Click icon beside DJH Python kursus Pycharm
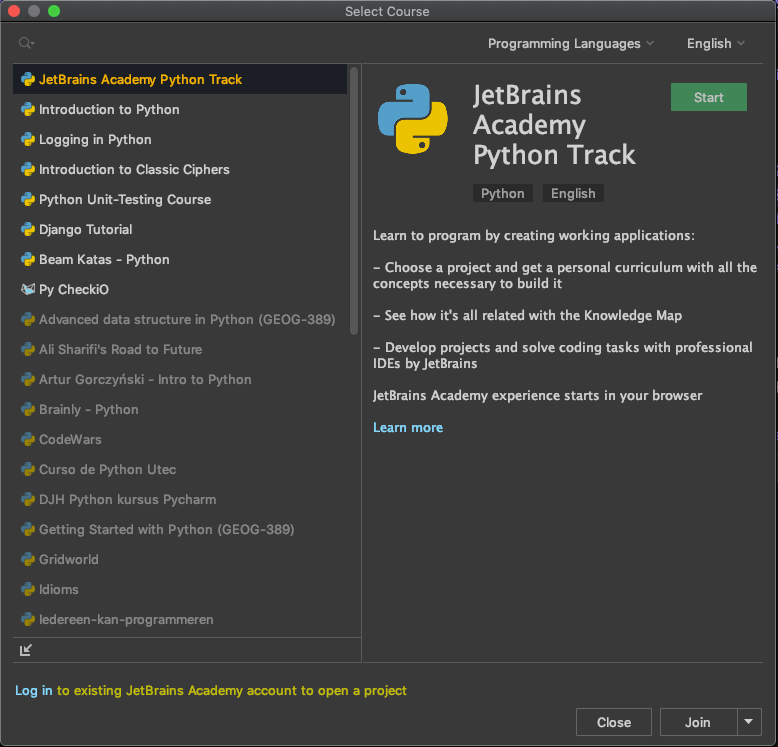 (28, 499)
